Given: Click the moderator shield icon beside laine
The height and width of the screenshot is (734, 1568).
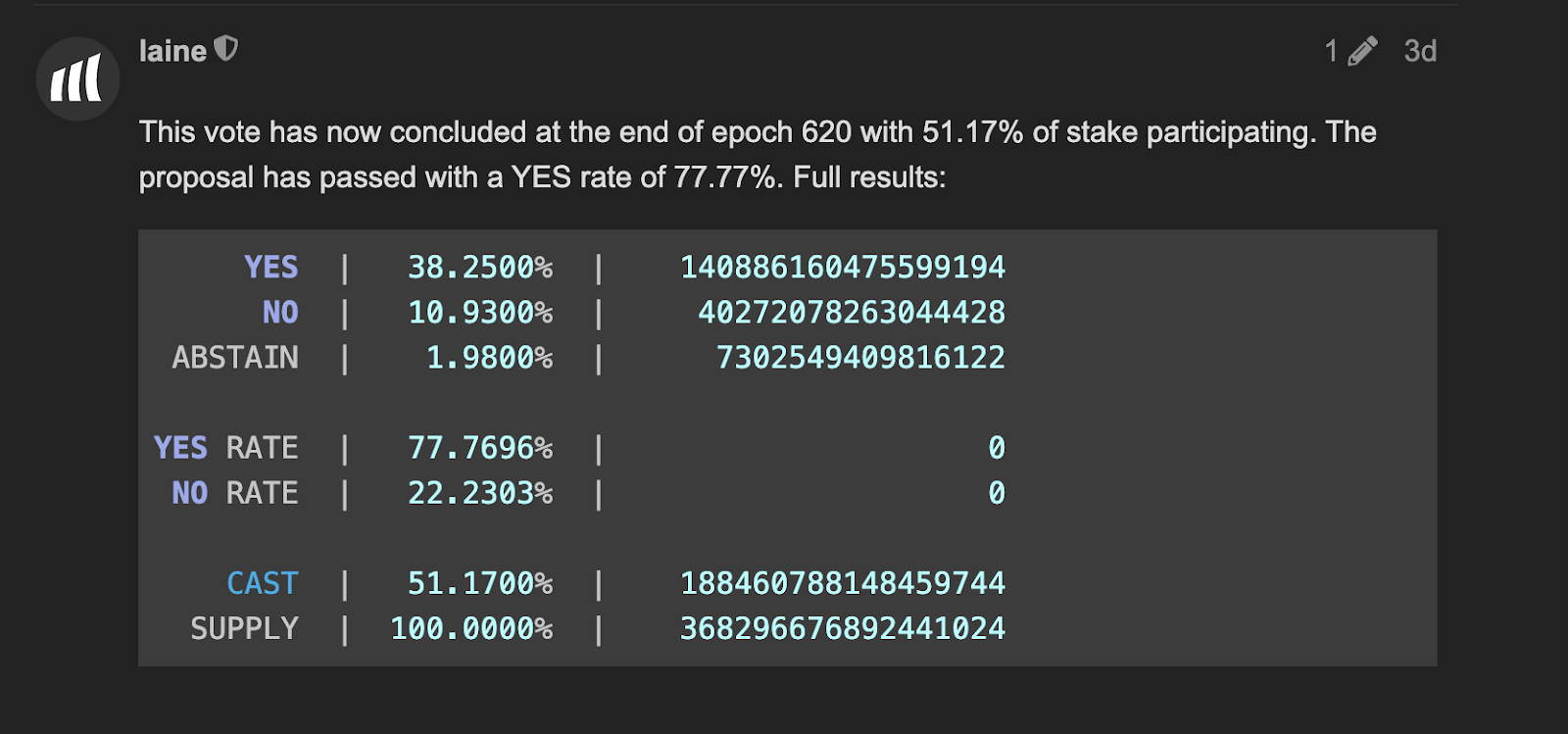Looking at the screenshot, I should pos(226,48).
